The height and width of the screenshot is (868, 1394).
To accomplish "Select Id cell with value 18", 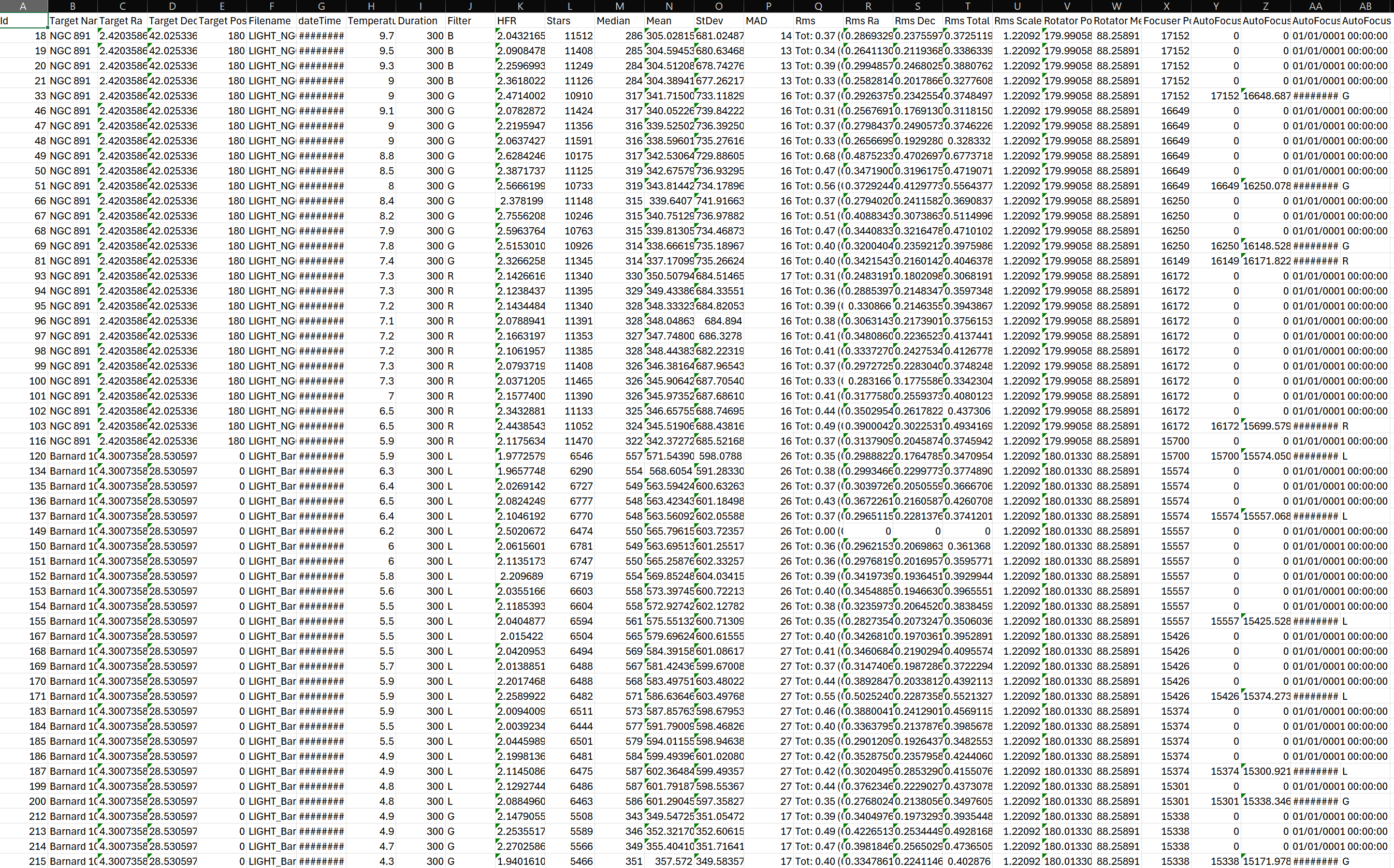I will (x=23, y=36).
